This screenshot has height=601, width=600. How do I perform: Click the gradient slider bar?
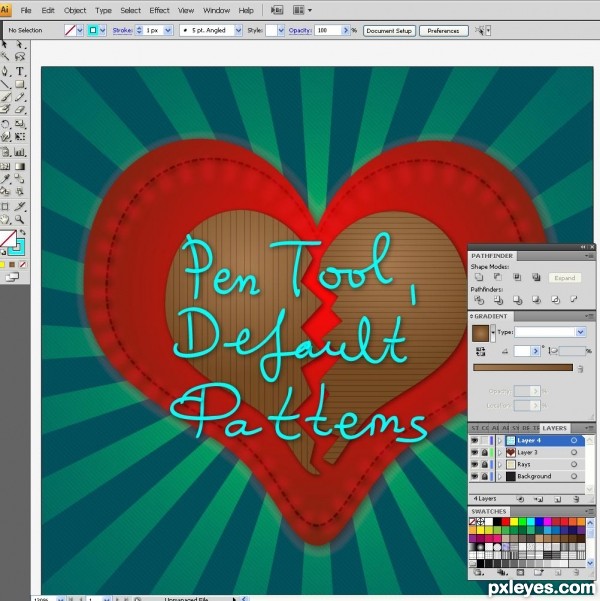[523, 368]
